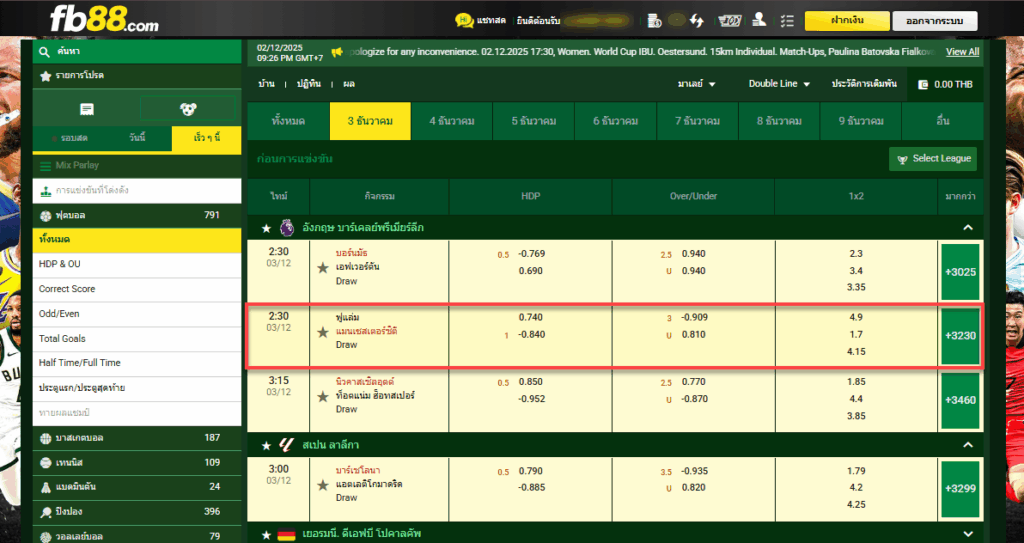The image size is (1024, 543).
Task: Select the 5 ธันวาคม date tab
Action: click(534, 121)
